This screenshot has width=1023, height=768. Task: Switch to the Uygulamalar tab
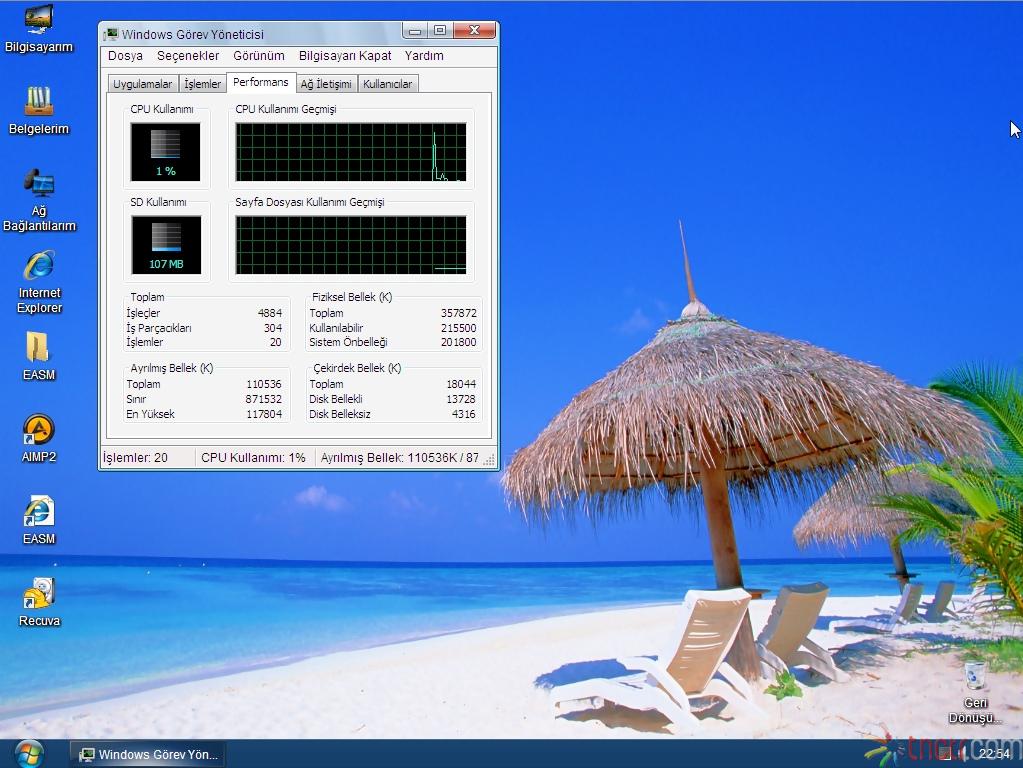pyautogui.click(x=142, y=84)
